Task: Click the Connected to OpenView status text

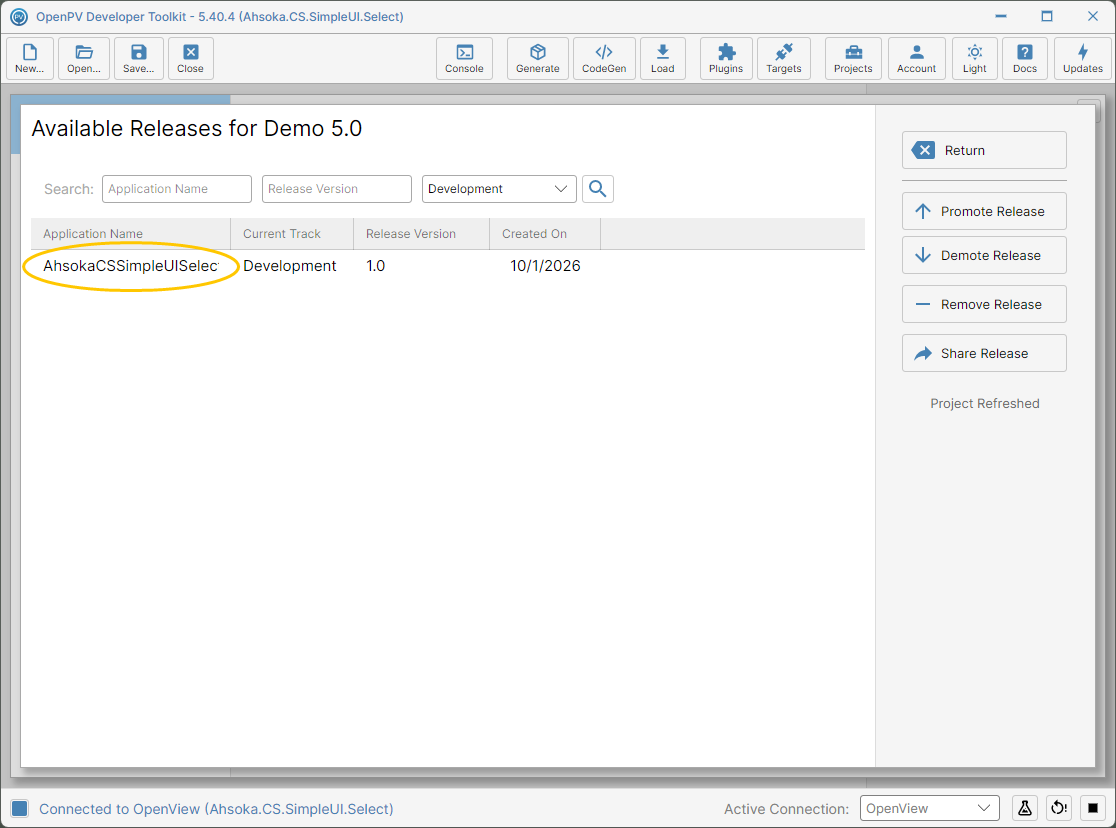Action: pyautogui.click(x=216, y=809)
